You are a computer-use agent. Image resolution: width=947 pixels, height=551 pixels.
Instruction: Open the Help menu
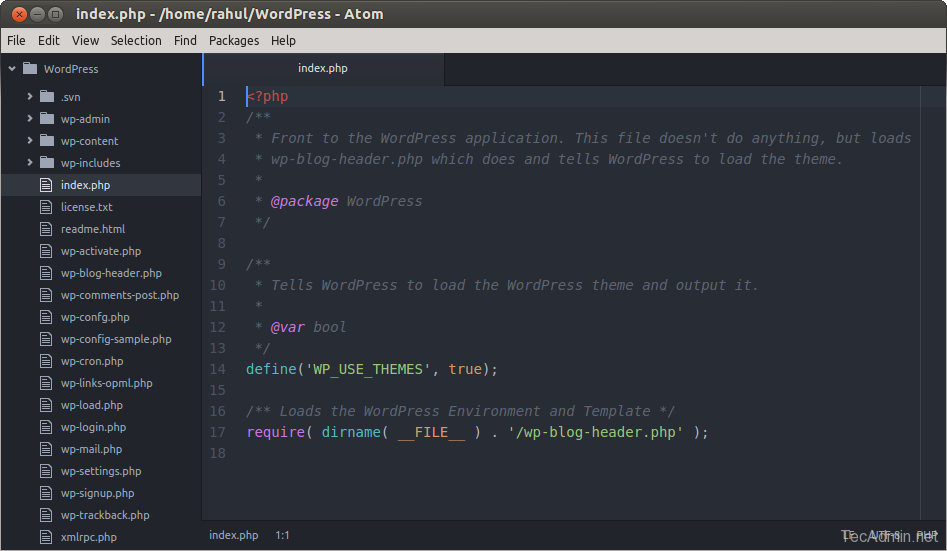click(x=283, y=40)
